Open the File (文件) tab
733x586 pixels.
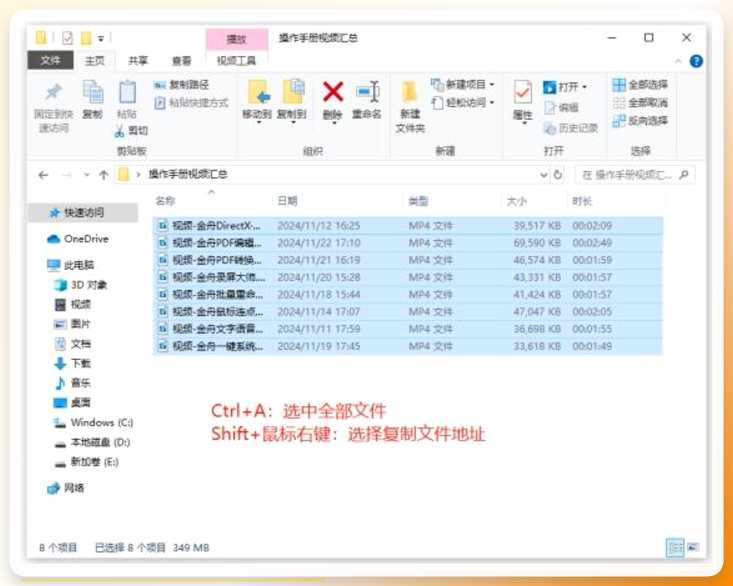[x=50, y=60]
